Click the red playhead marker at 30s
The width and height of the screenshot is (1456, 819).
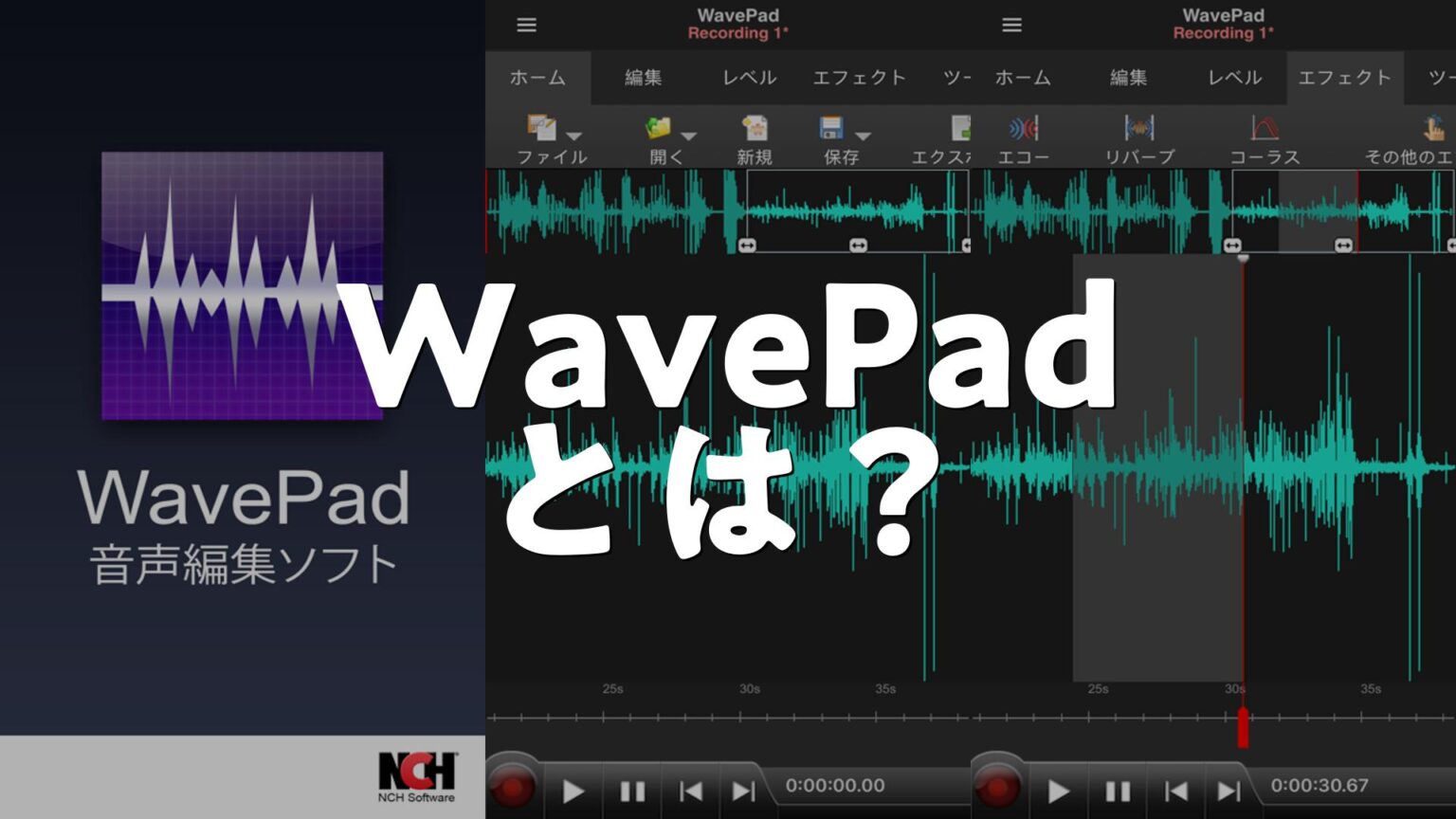coord(1243,729)
